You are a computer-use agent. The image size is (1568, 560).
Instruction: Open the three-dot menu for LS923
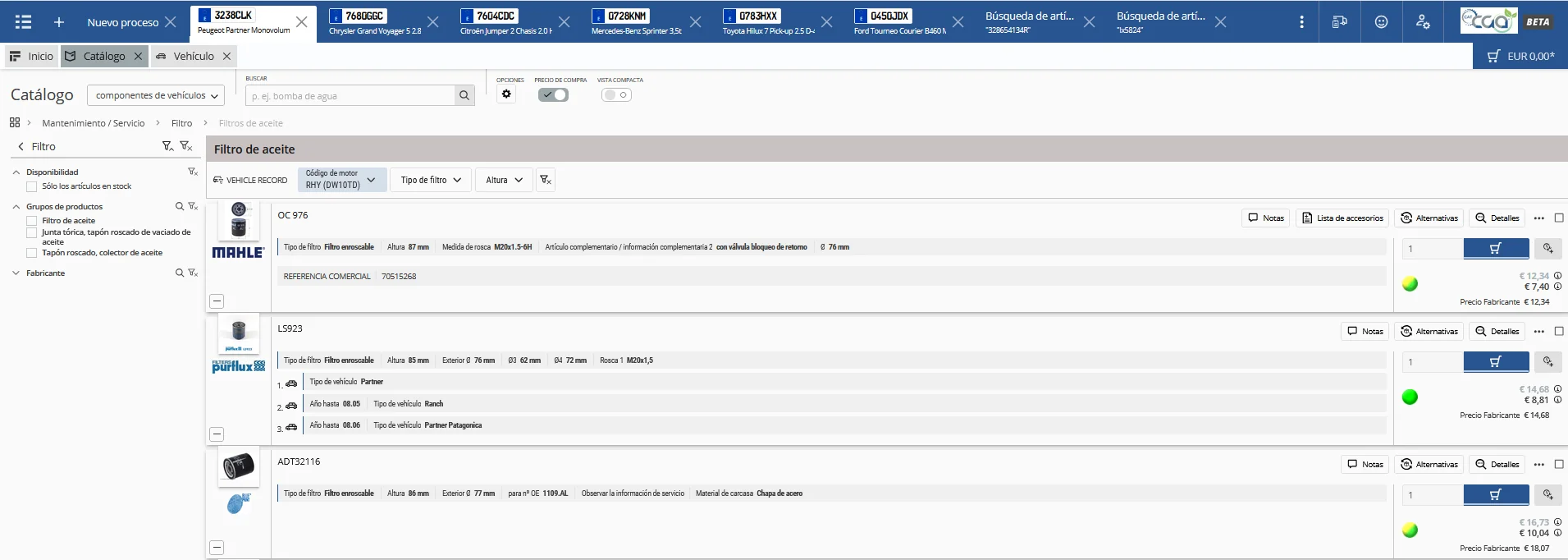click(x=1538, y=332)
